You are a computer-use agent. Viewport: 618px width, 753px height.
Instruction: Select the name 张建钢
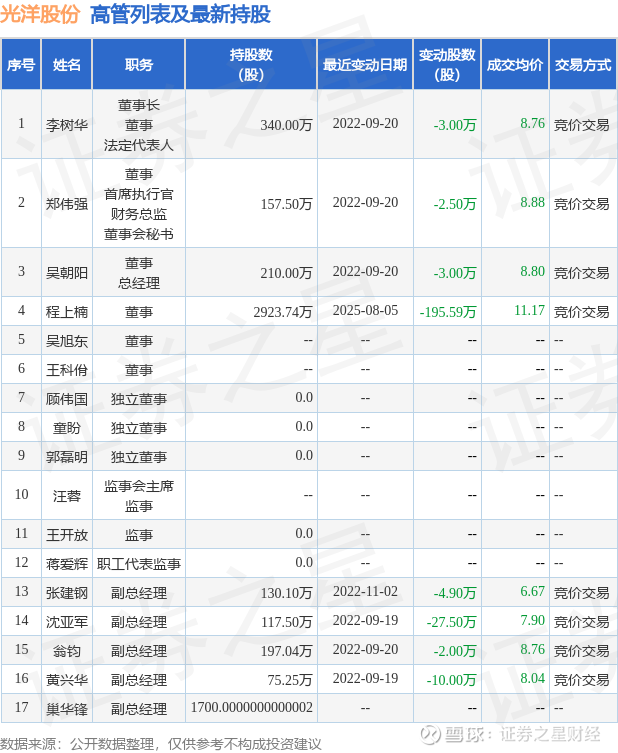[67, 593]
